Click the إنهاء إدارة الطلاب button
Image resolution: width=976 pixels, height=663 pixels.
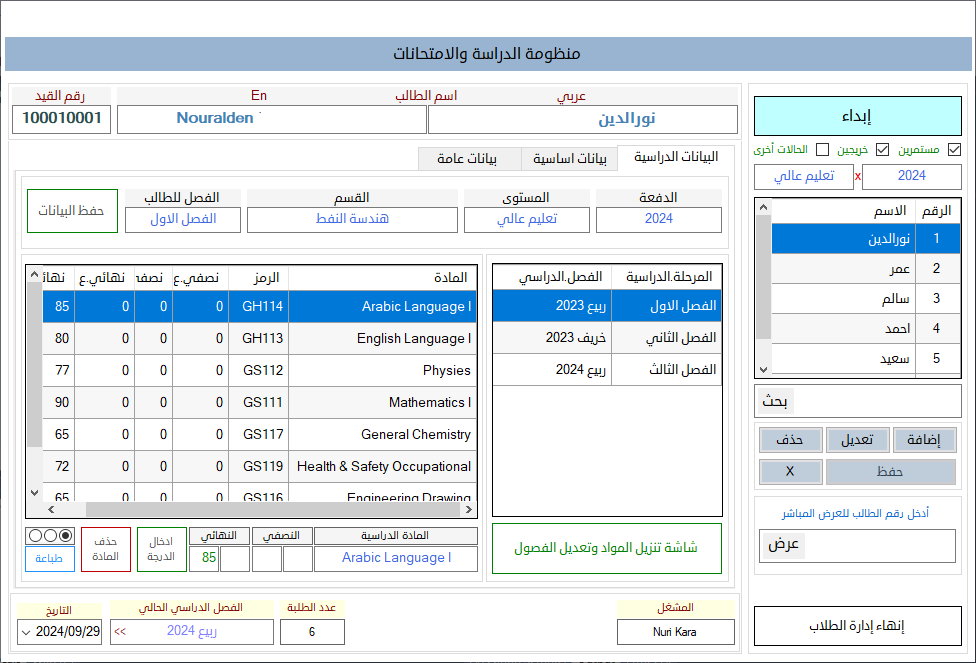[858, 626]
